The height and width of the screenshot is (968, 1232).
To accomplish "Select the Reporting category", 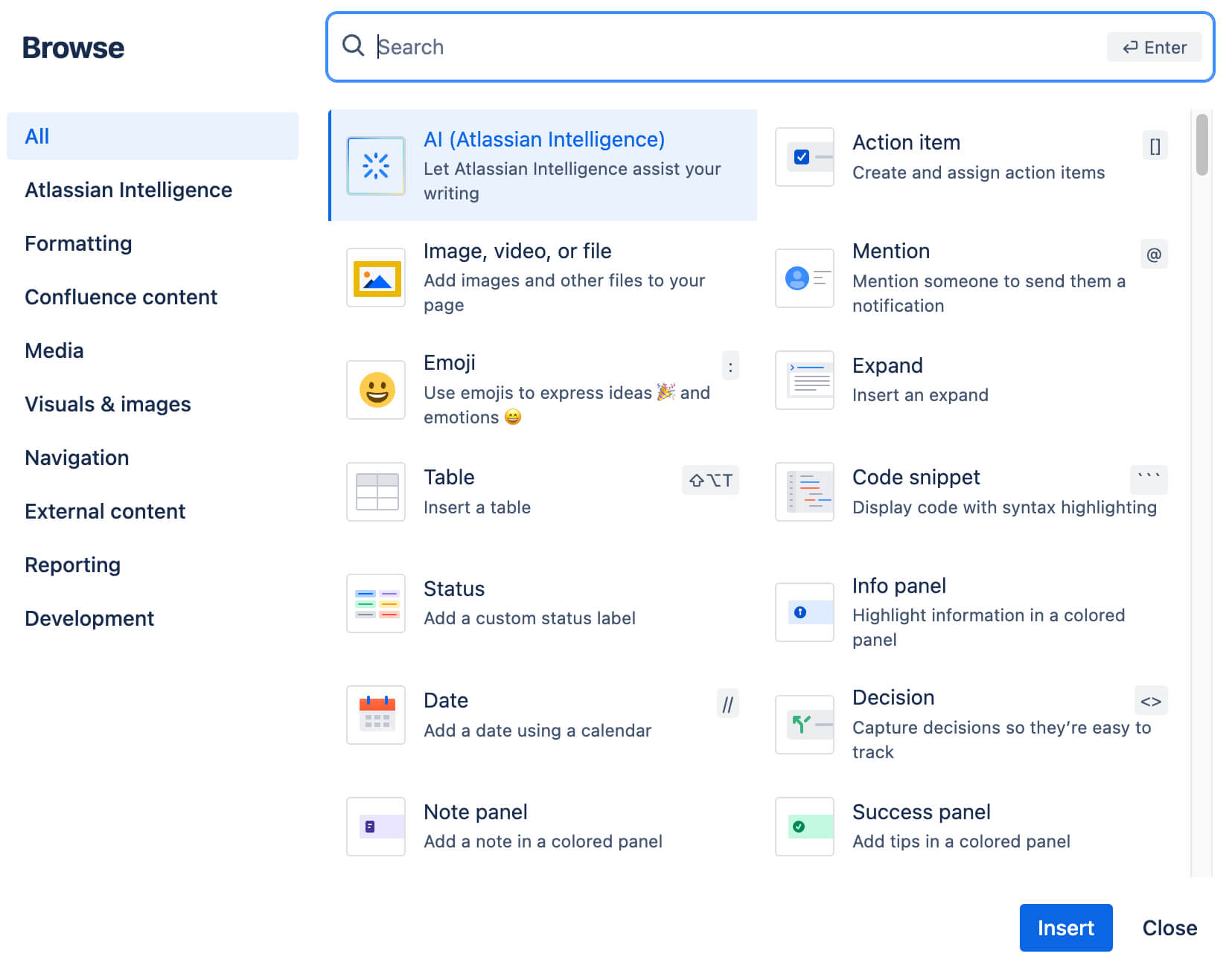I will point(72,565).
